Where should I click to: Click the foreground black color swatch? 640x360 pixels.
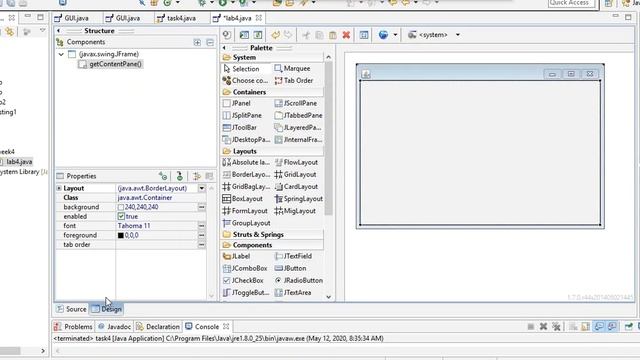121,236
